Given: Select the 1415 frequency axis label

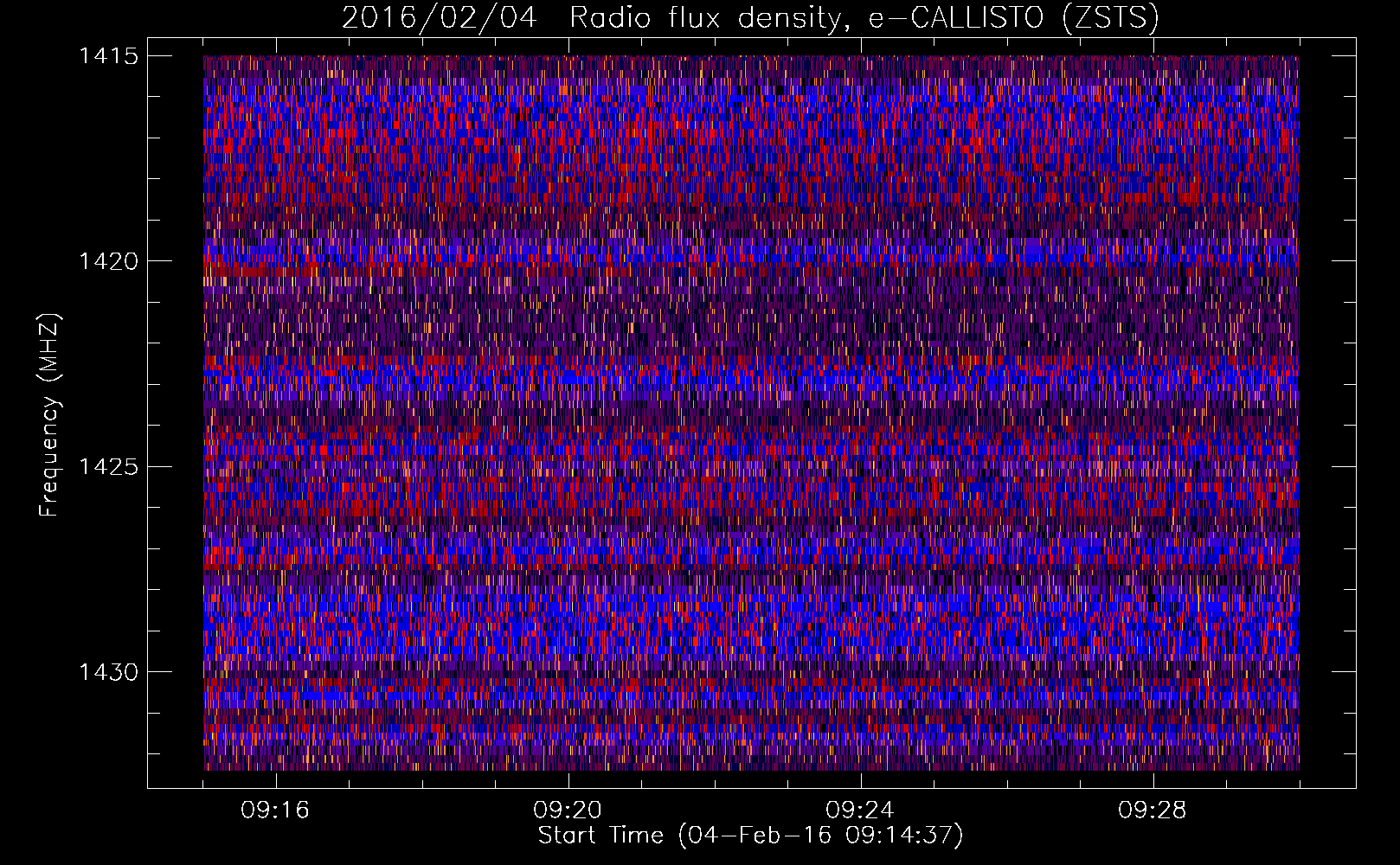Looking at the screenshot, I should tap(108, 56).
